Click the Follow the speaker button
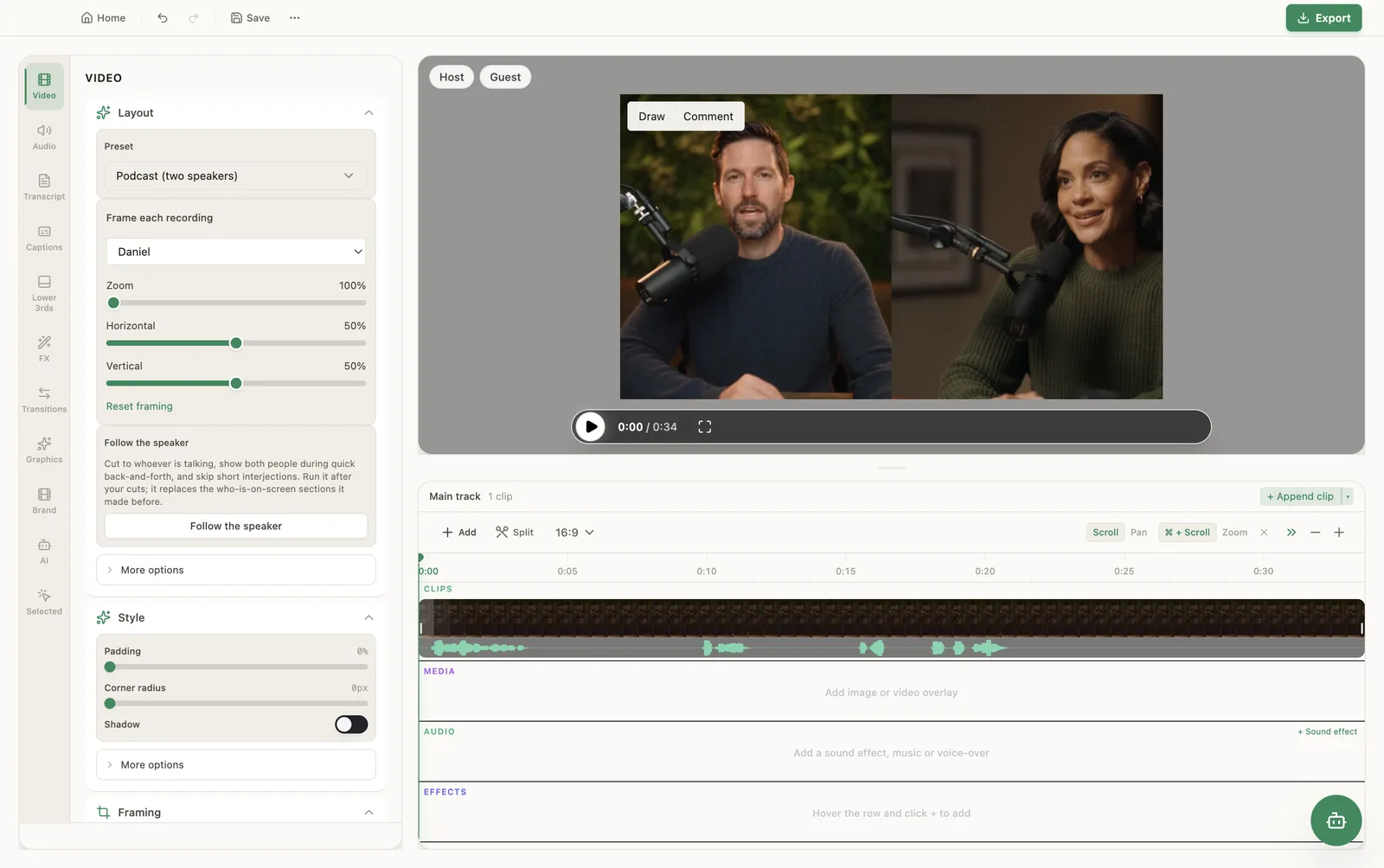 (x=235, y=526)
